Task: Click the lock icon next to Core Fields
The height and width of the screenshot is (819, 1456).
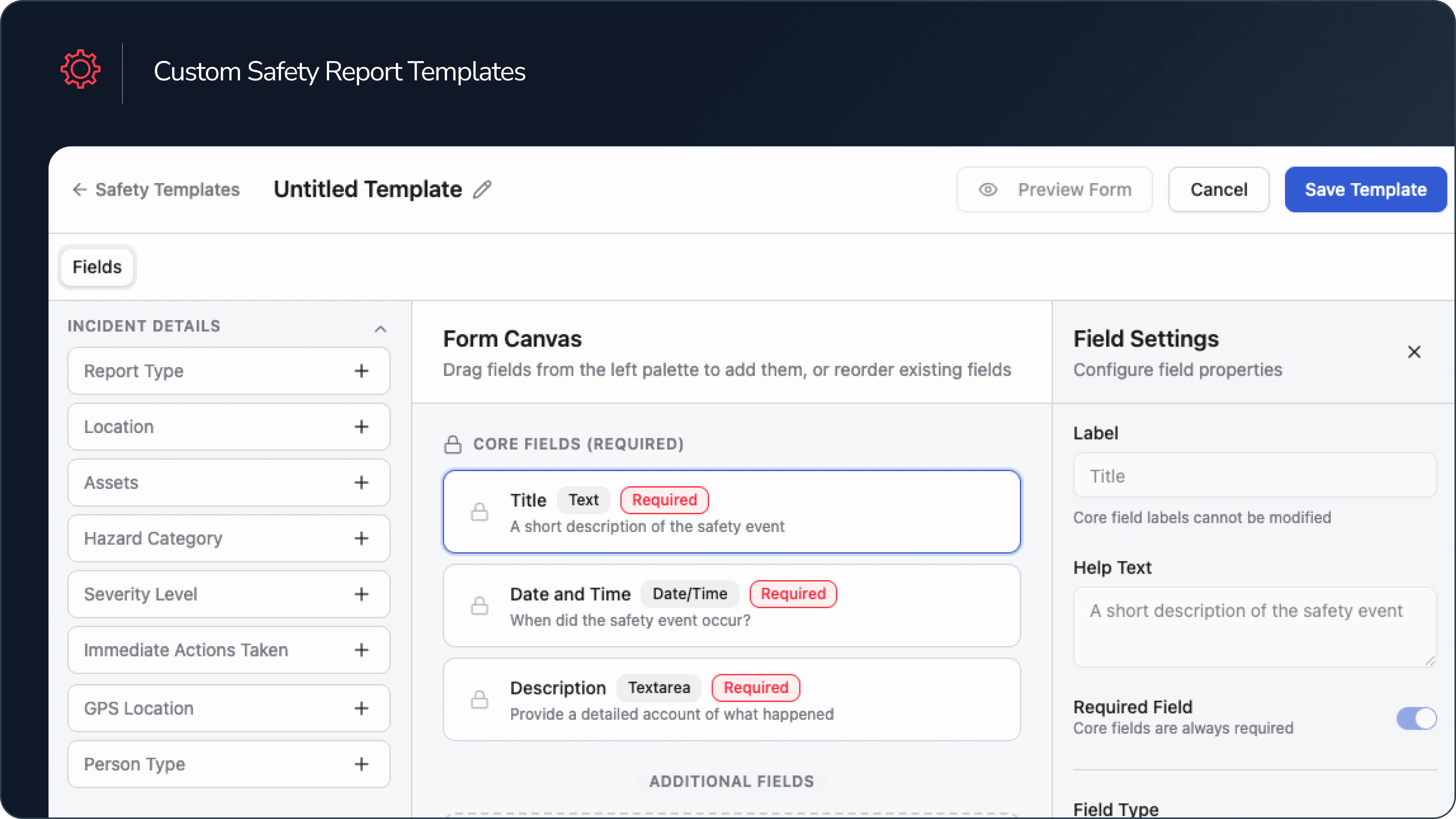Action: (x=453, y=444)
